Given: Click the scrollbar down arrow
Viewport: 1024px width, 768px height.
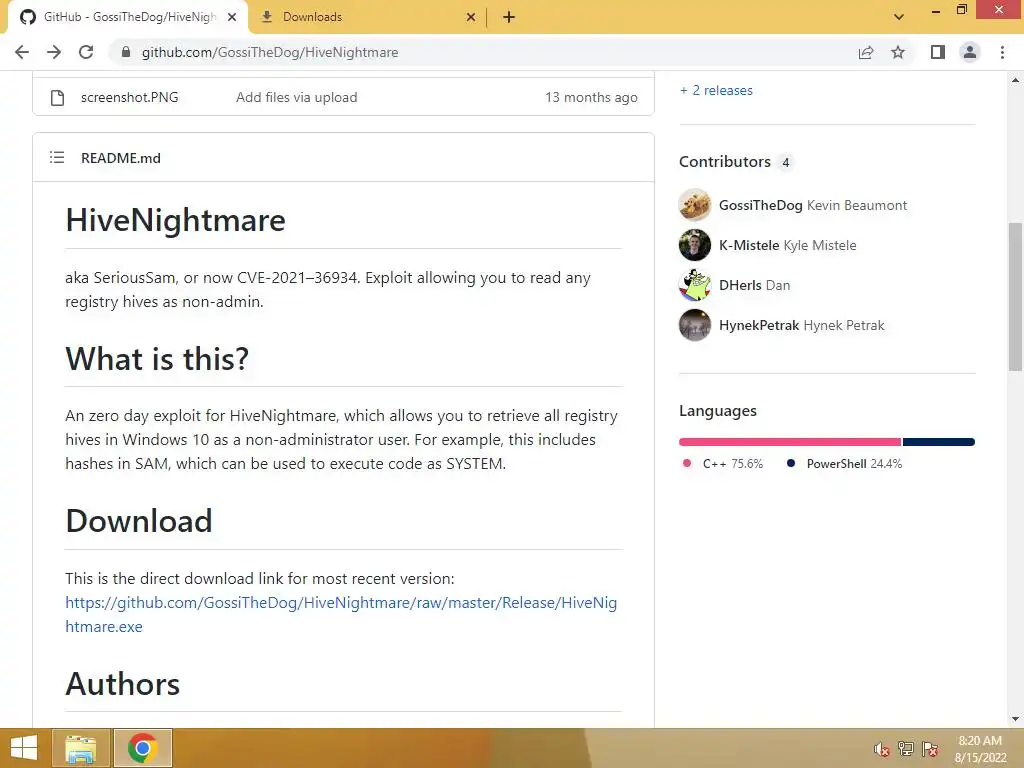Looking at the screenshot, I should click(x=1015, y=719).
